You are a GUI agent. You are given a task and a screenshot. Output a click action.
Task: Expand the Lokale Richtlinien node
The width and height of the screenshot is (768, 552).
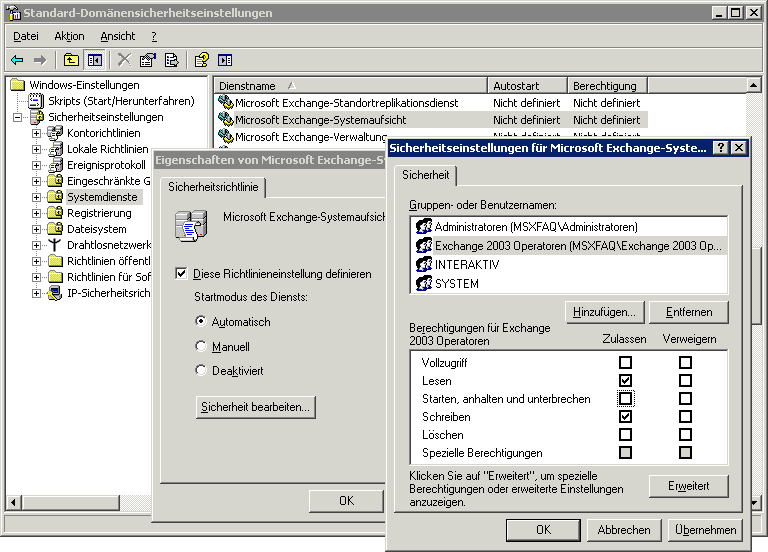pyautogui.click(x=36, y=149)
